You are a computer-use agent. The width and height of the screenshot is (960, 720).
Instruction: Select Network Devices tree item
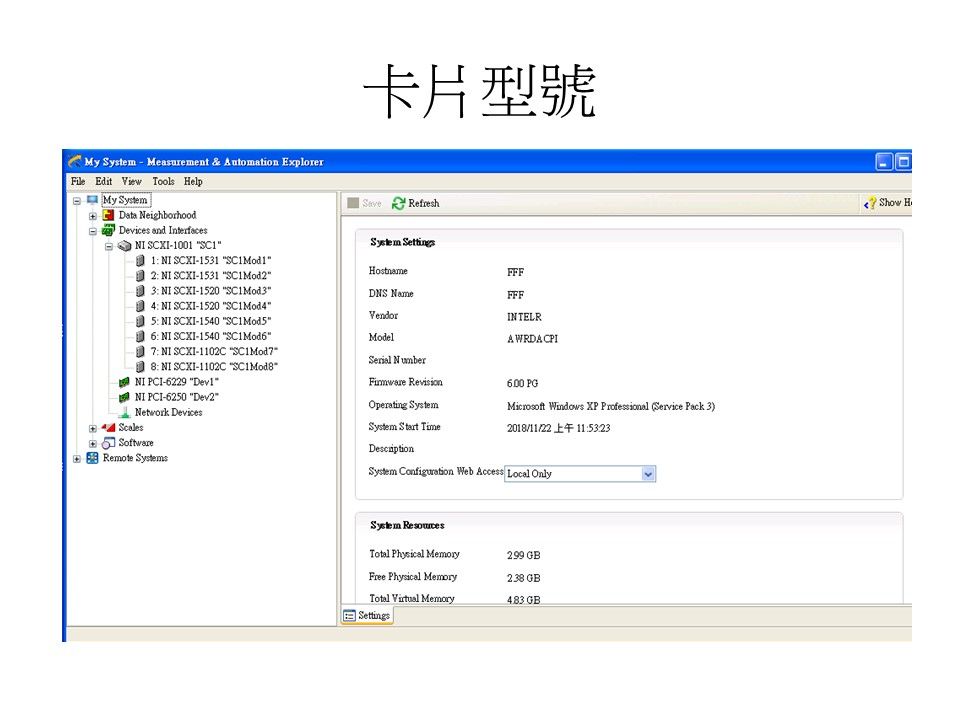(x=168, y=413)
